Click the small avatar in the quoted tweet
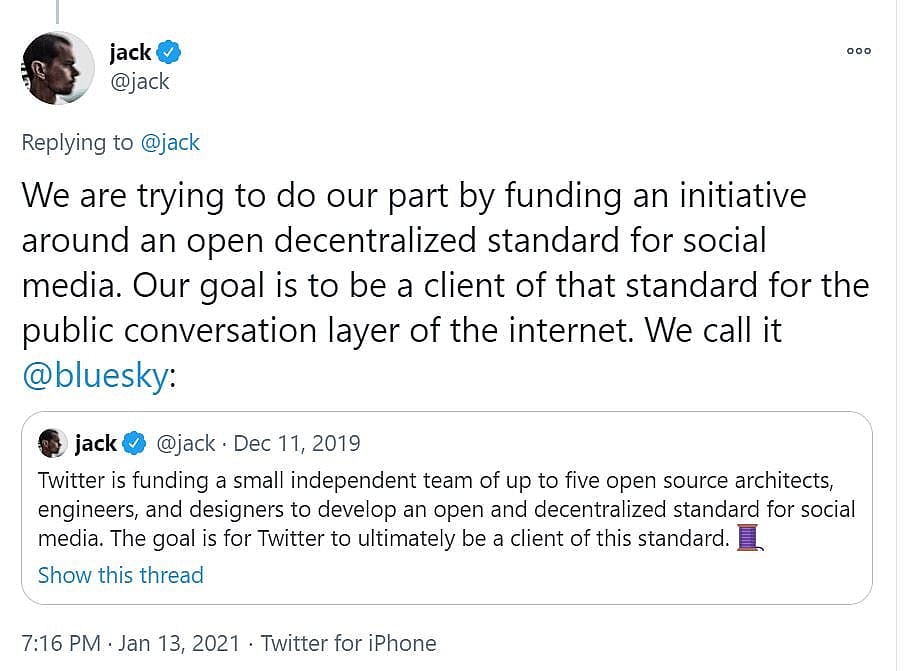Screen dimensions: 905x671 (x=52, y=442)
